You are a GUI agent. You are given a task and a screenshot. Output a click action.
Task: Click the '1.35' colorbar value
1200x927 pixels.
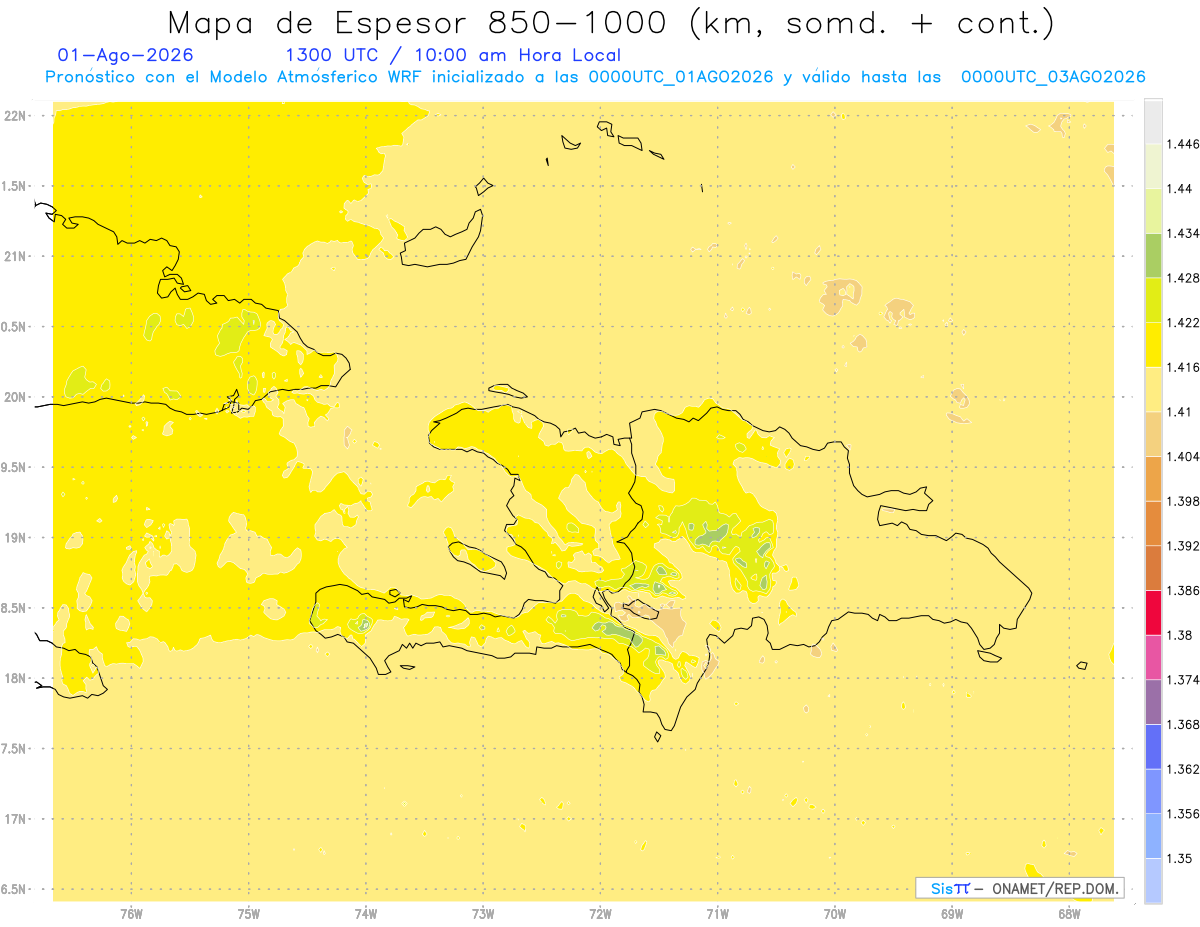point(1179,858)
